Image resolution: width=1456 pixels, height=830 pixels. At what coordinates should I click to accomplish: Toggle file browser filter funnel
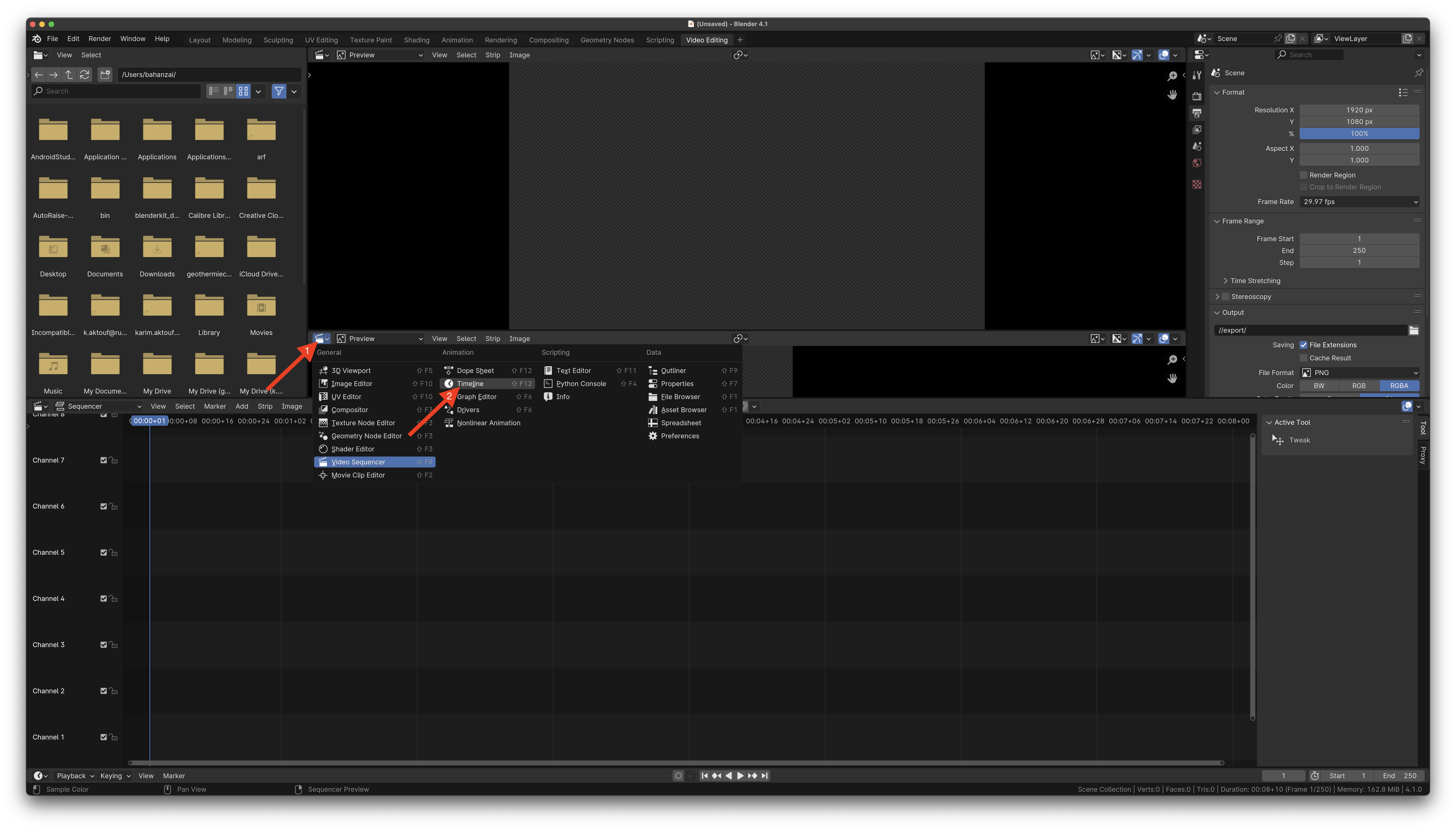pos(279,91)
